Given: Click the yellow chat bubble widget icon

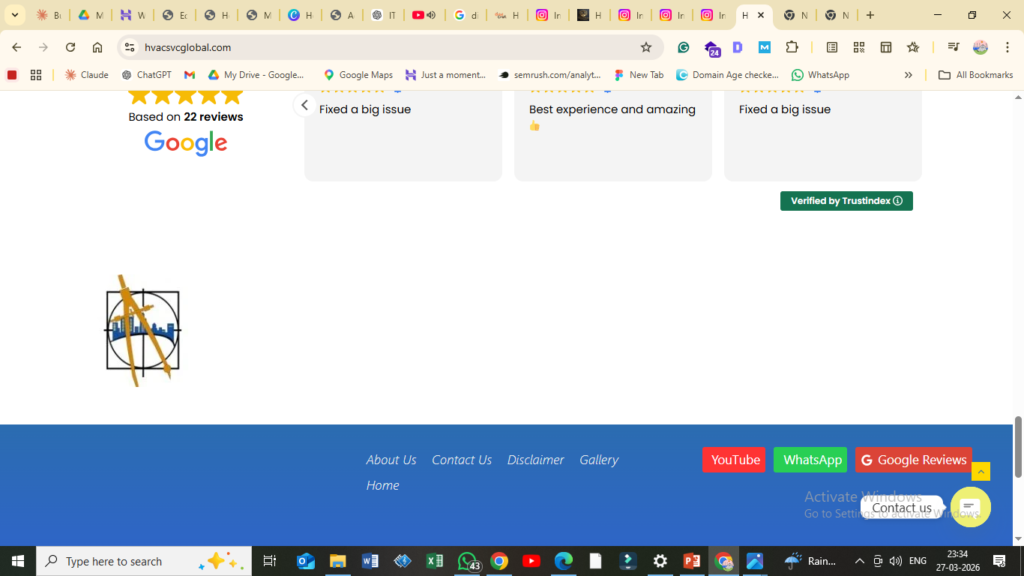Looking at the screenshot, I should (969, 507).
